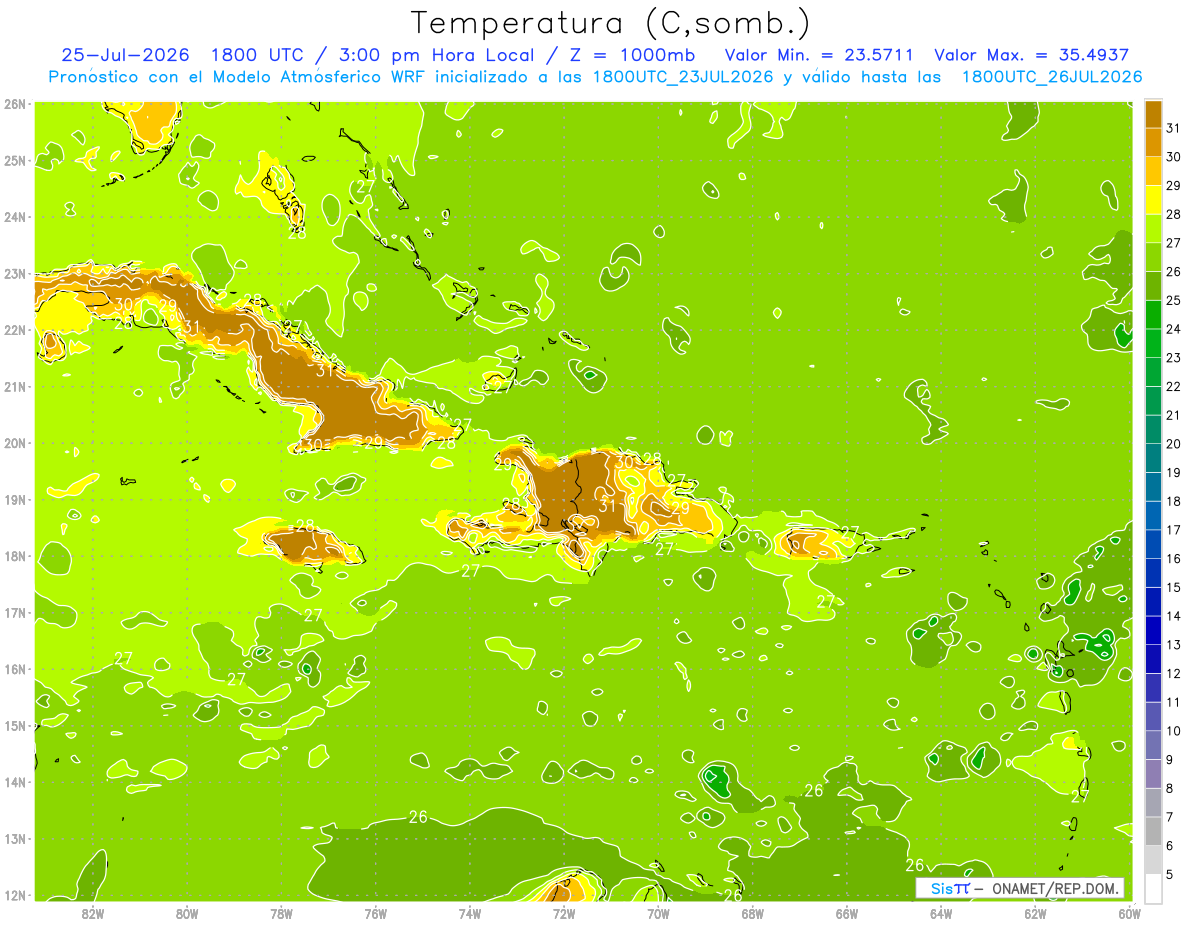Click the '72W' longitude axis label
Image resolution: width=1200 pixels, height=927 pixels.
(x=564, y=913)
